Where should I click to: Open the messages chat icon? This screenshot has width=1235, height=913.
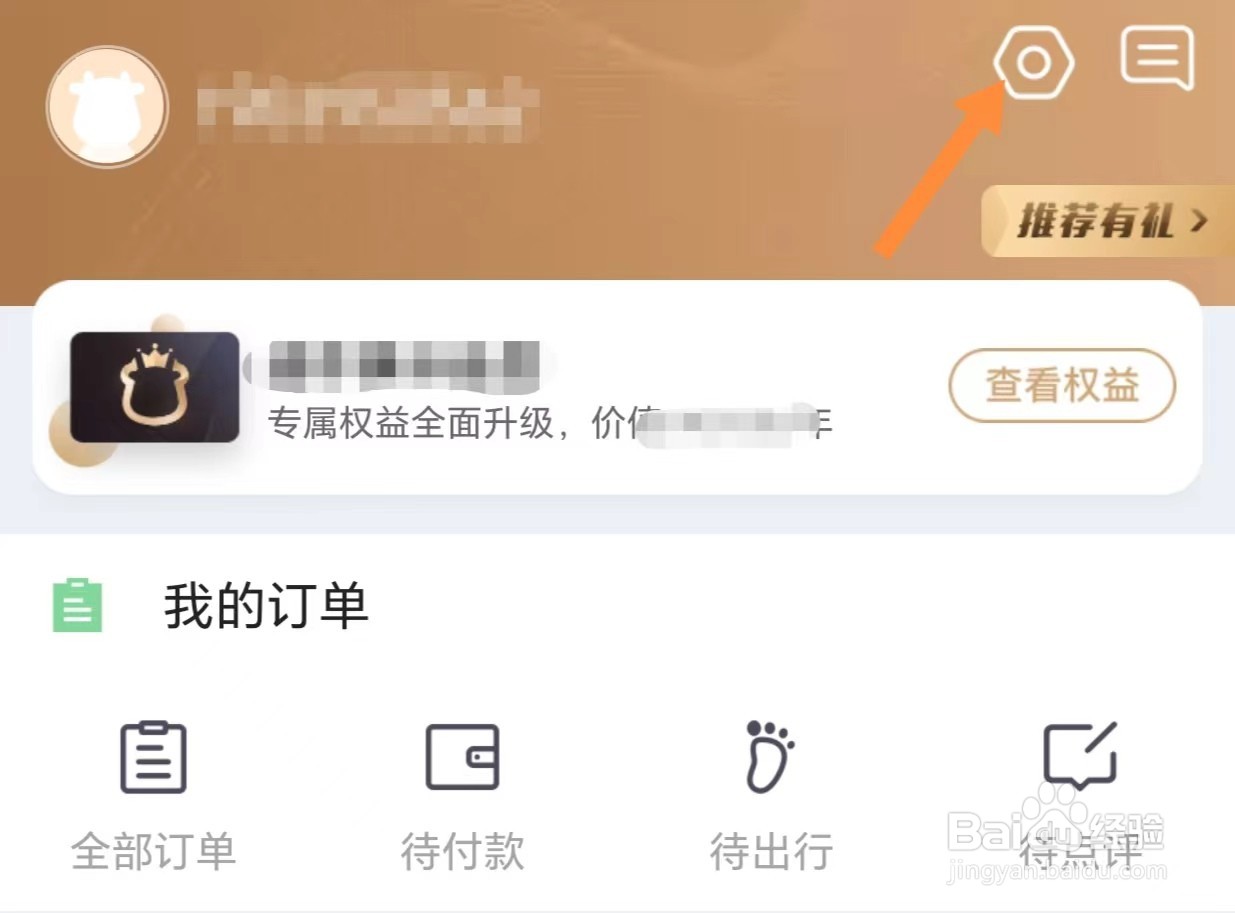coord(1158,58)
